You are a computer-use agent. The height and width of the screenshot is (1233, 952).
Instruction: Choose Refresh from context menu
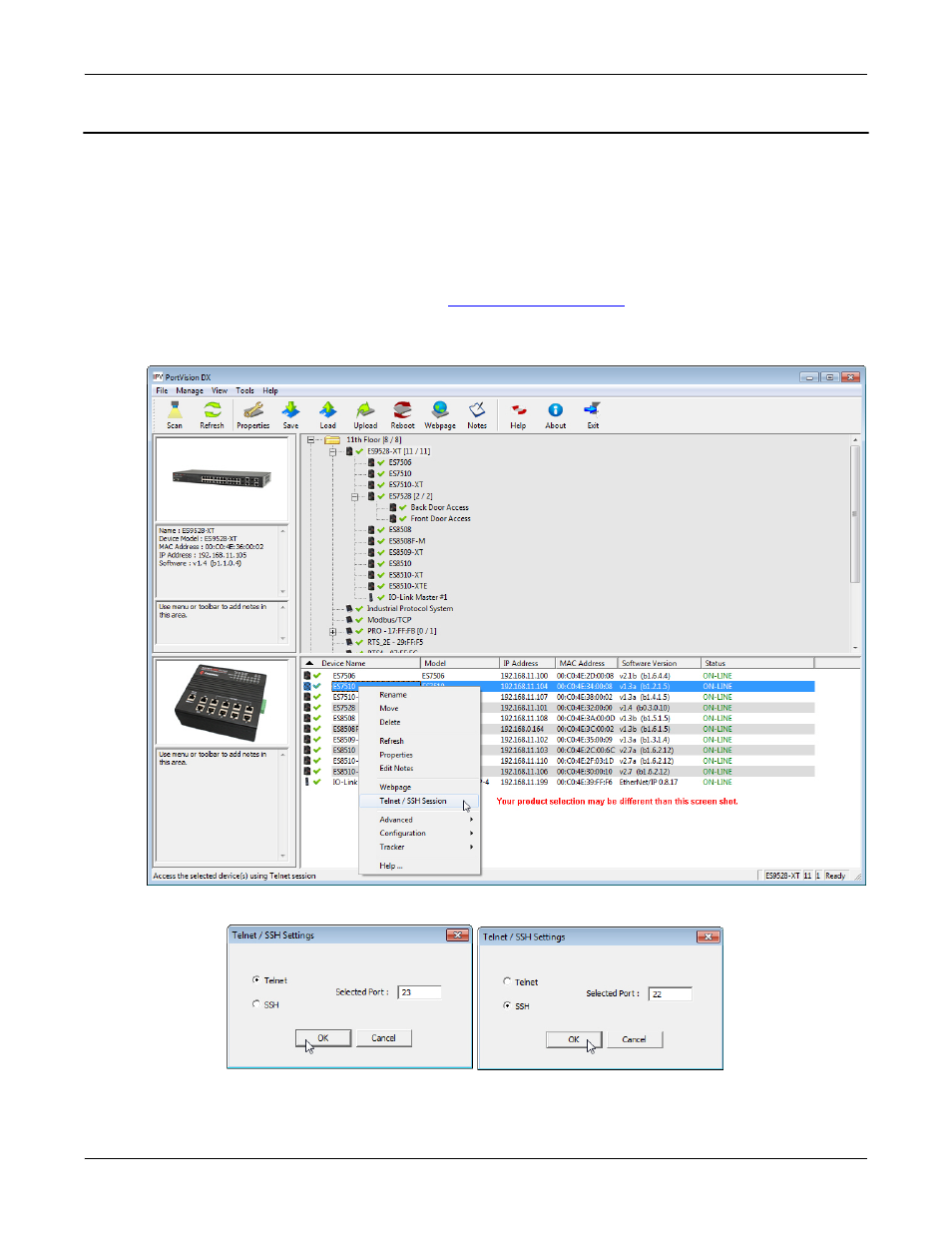419,741
